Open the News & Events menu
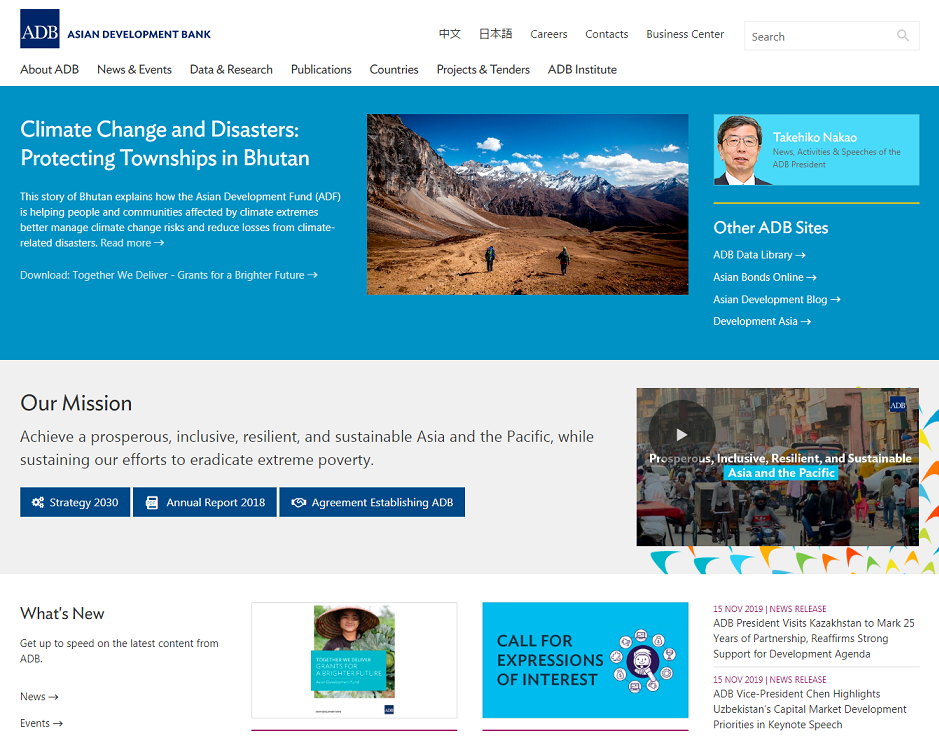939x737 pixels. (x=134, y=69)
